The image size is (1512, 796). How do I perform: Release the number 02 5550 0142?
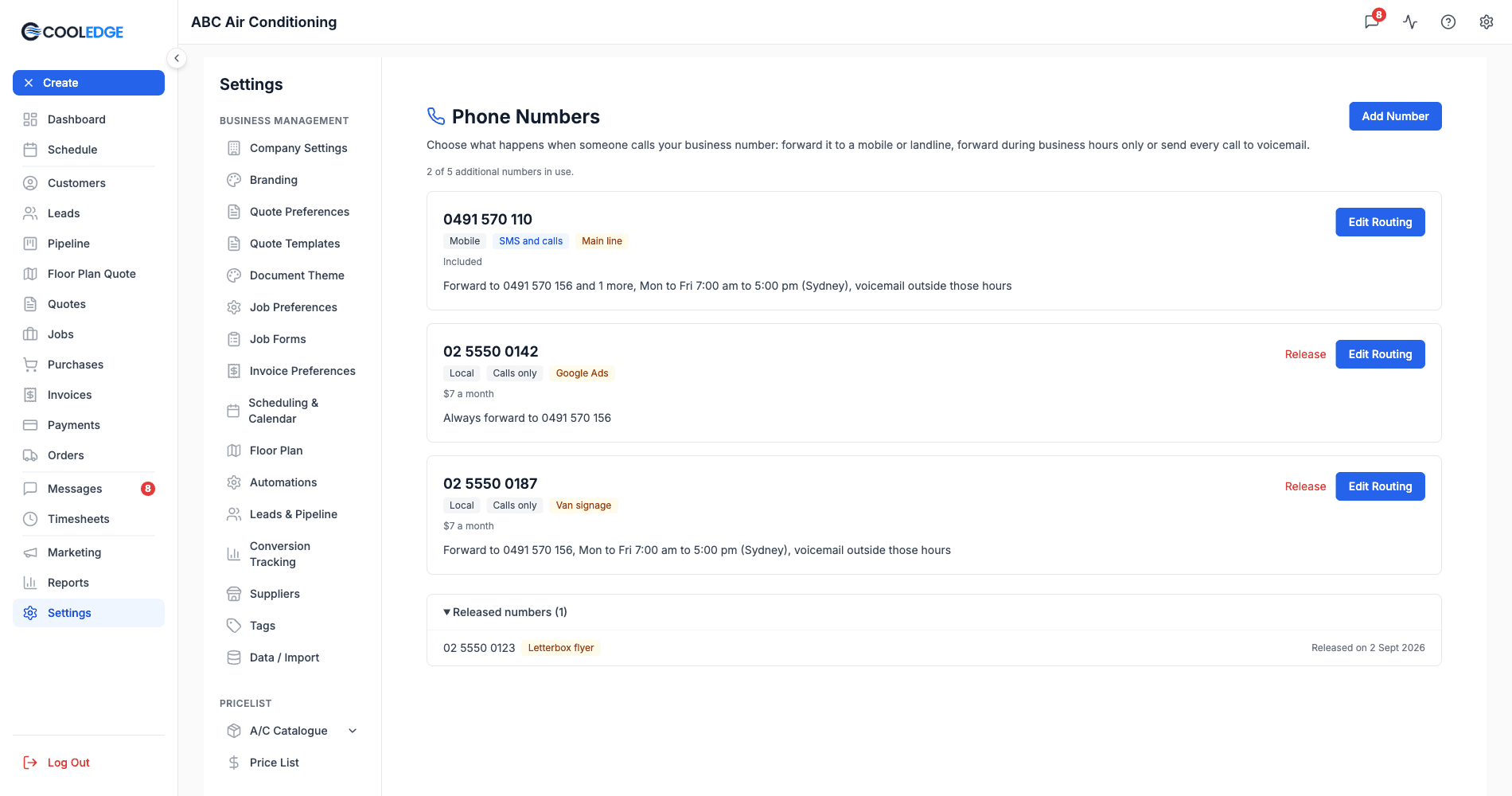click(x=1305, y=354)
